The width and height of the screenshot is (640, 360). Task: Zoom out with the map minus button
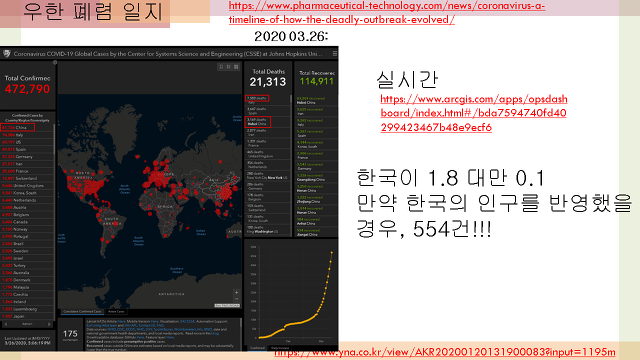pyautogui.click(x=236, y=298)
